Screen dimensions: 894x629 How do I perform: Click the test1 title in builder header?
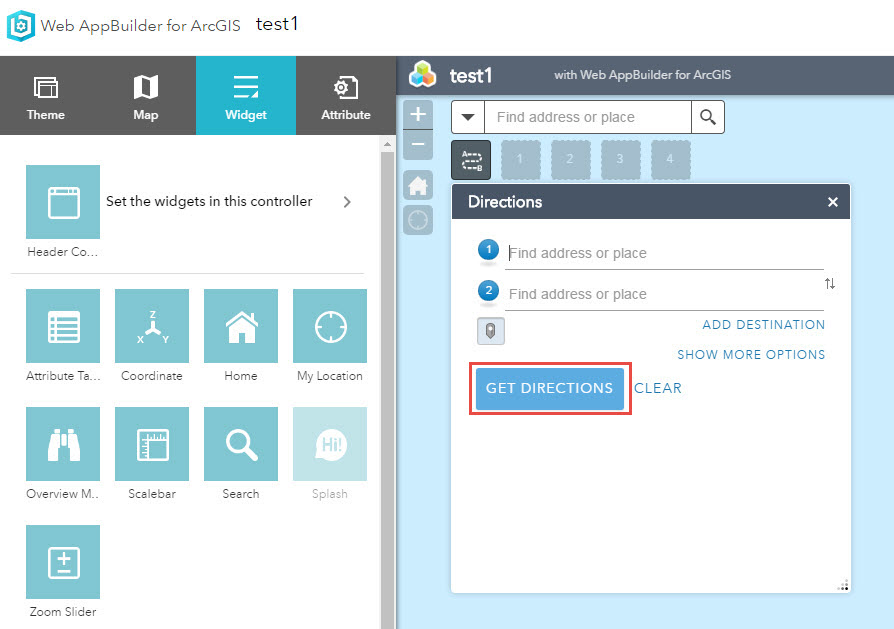coord(277,24)
